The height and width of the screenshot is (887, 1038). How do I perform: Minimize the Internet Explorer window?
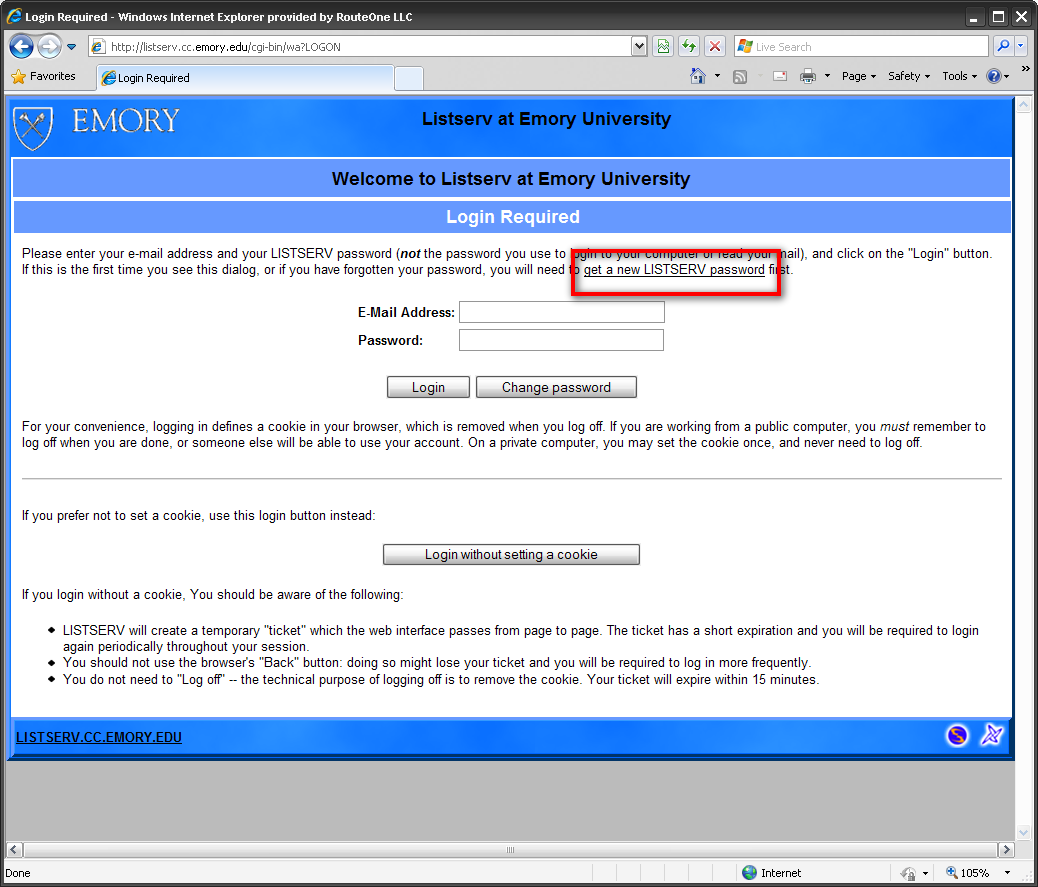pos(973,17)
